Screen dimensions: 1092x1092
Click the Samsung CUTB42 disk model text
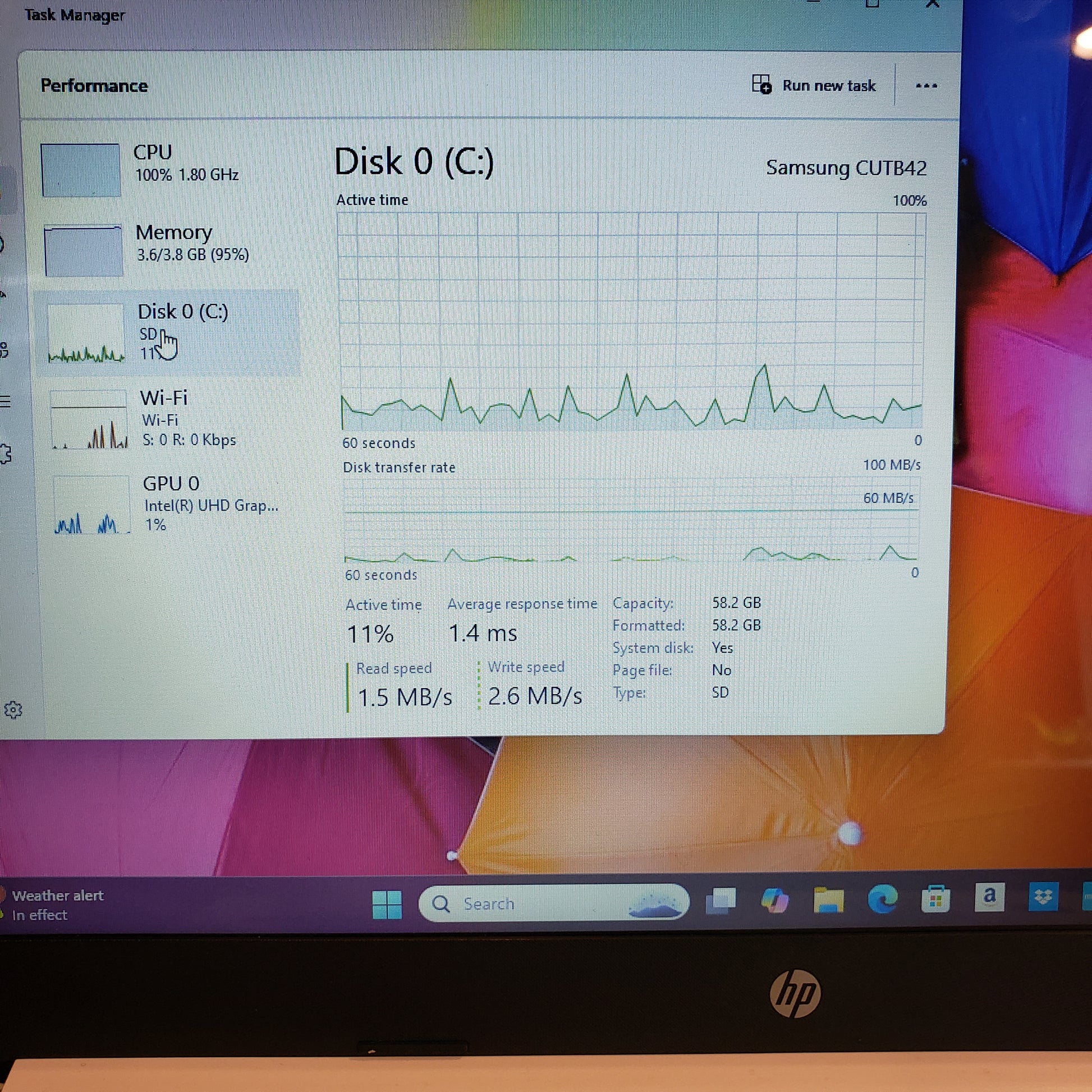click(846, 168)
